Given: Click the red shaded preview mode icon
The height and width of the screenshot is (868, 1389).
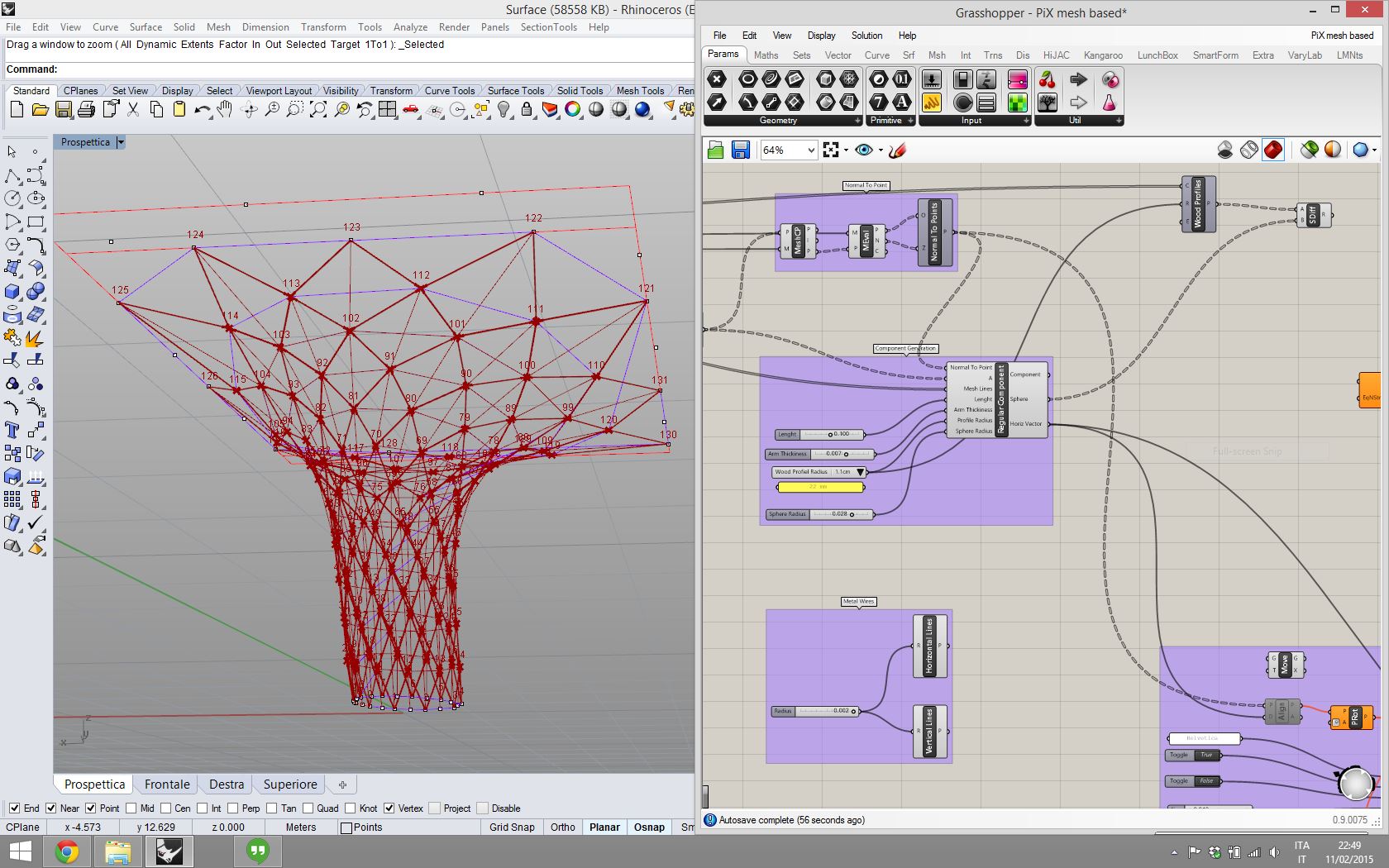Looking at the screenshot, I should pyautogui.click(x=1273, y=150).
